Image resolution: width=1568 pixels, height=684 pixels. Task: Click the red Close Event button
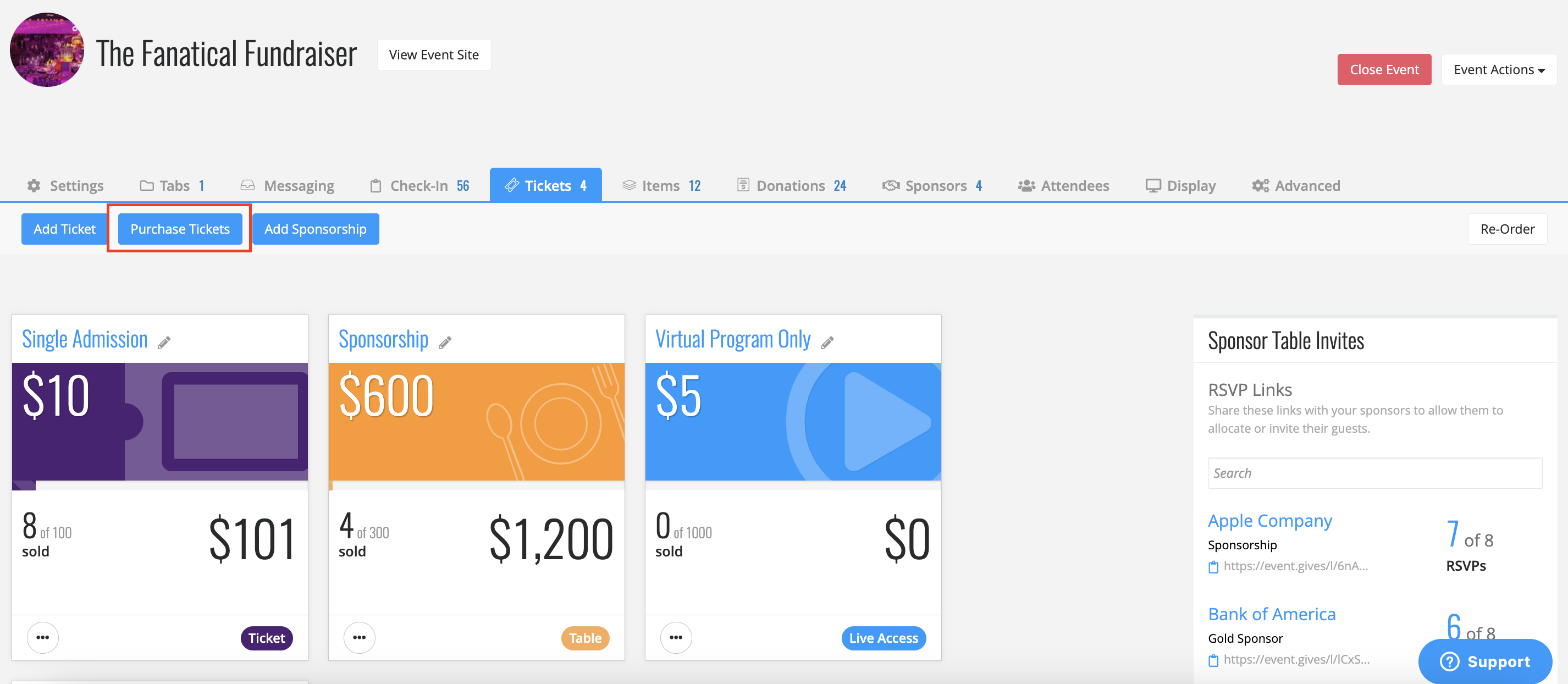click(x=1384, y=69)
